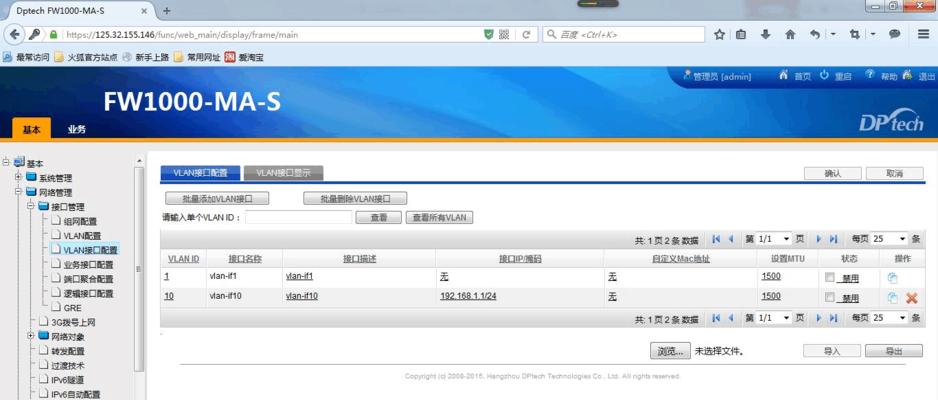Open the downloads arrow icon
938x400 pixels.
pos(765,35)
